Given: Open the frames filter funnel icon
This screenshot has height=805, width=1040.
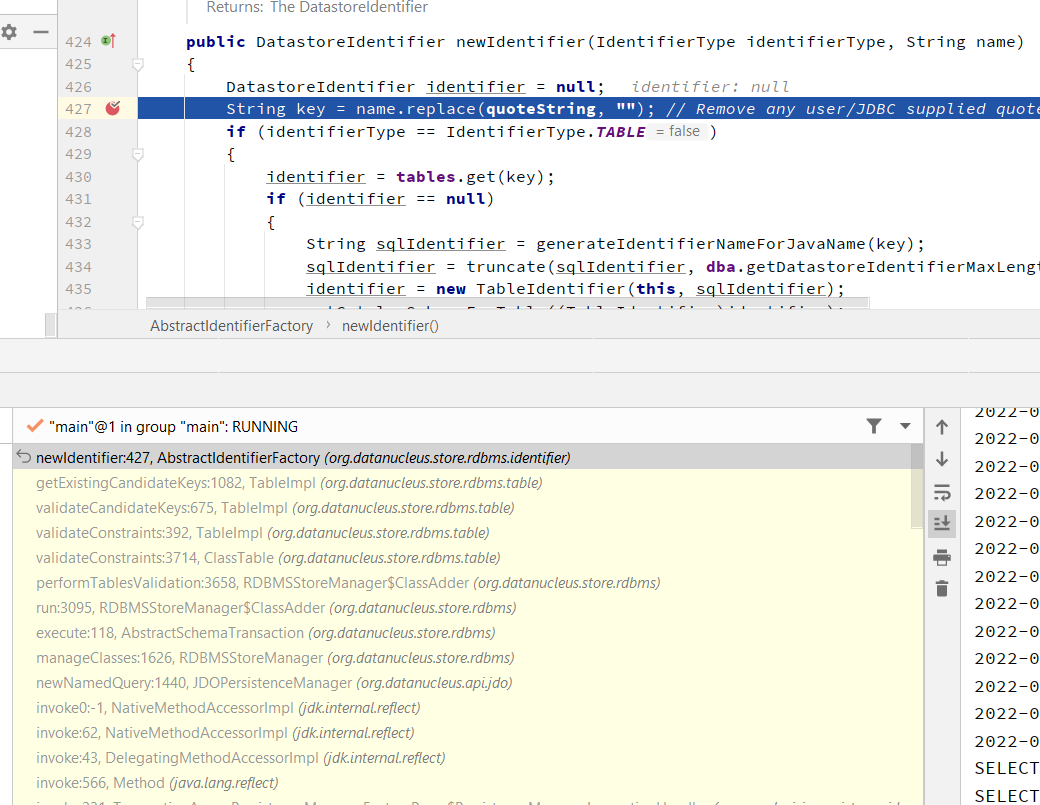Looking at the screenshot, I should (x=874, y=425).
